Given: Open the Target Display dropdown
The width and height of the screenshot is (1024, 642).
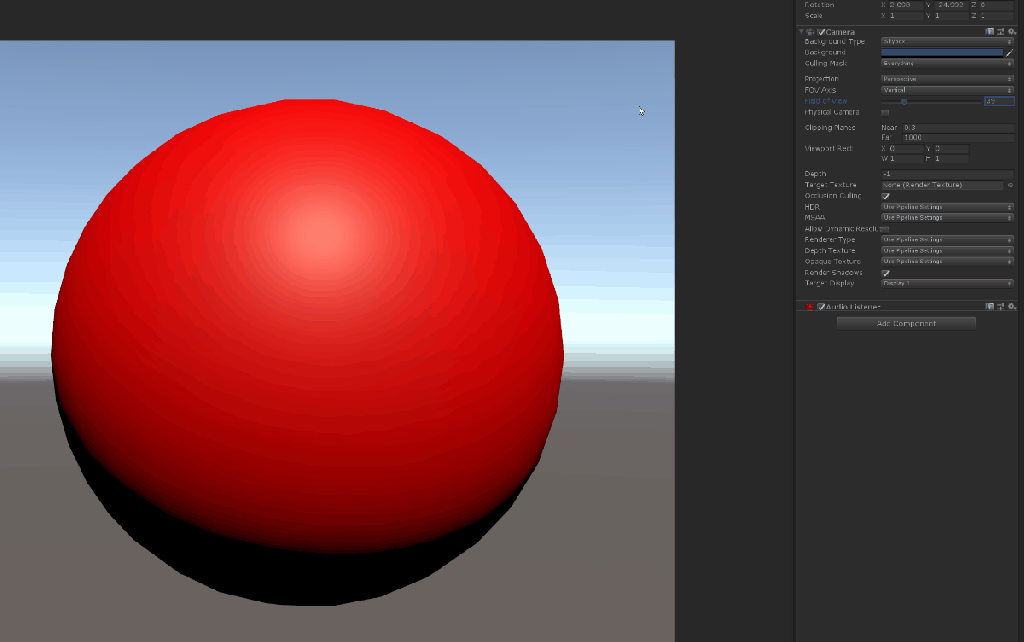Looking at the screenshot, I should [x=947, y=283].
